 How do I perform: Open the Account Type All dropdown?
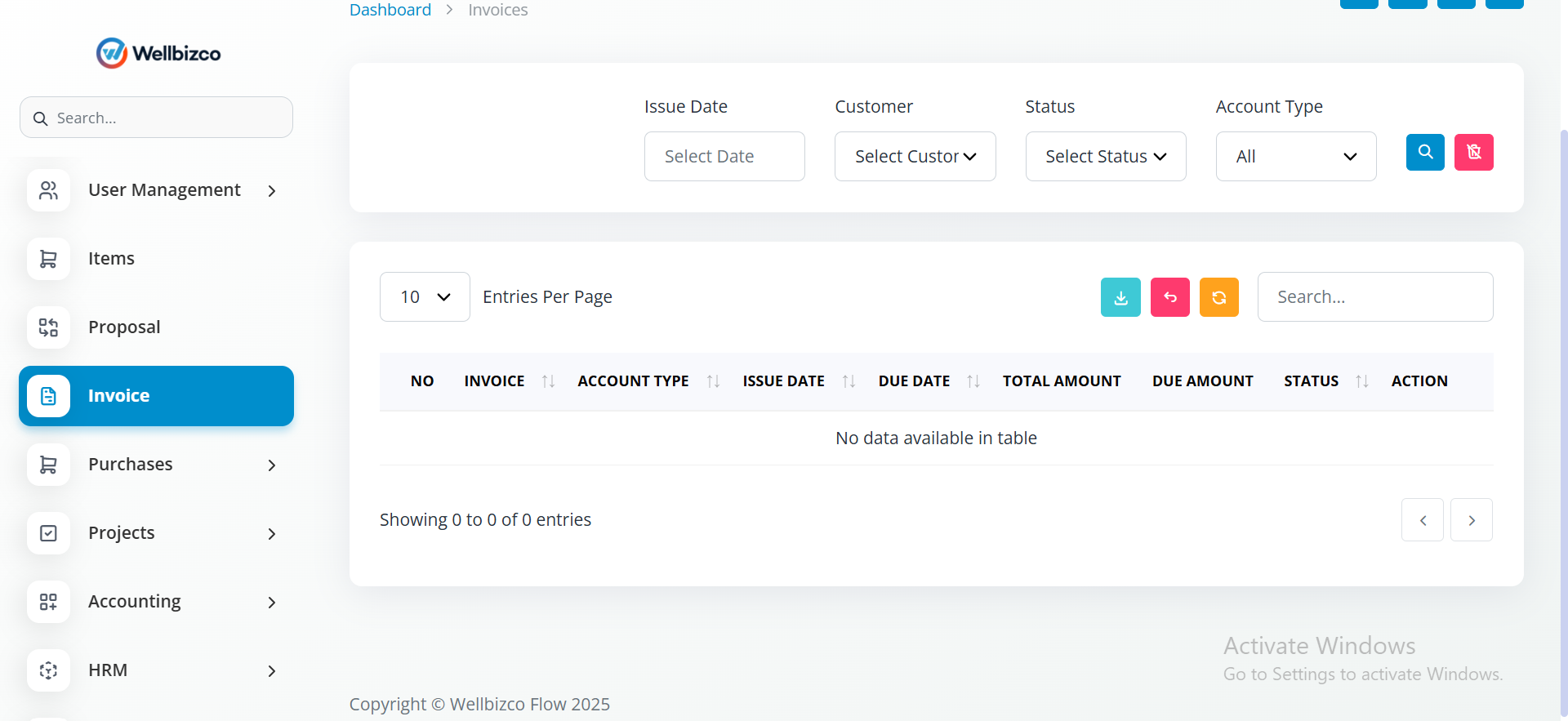pos(1296,157)
